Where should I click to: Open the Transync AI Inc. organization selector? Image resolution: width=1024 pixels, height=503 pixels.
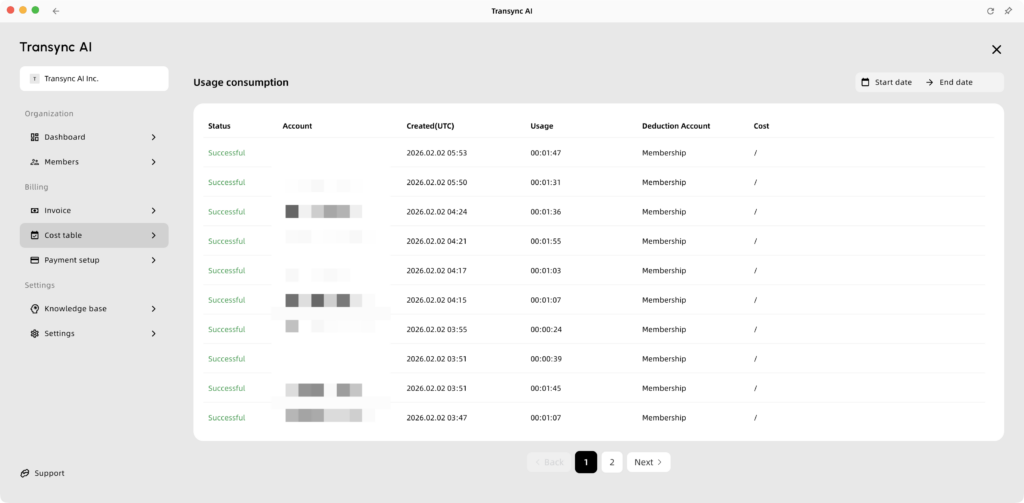[94, 78]
